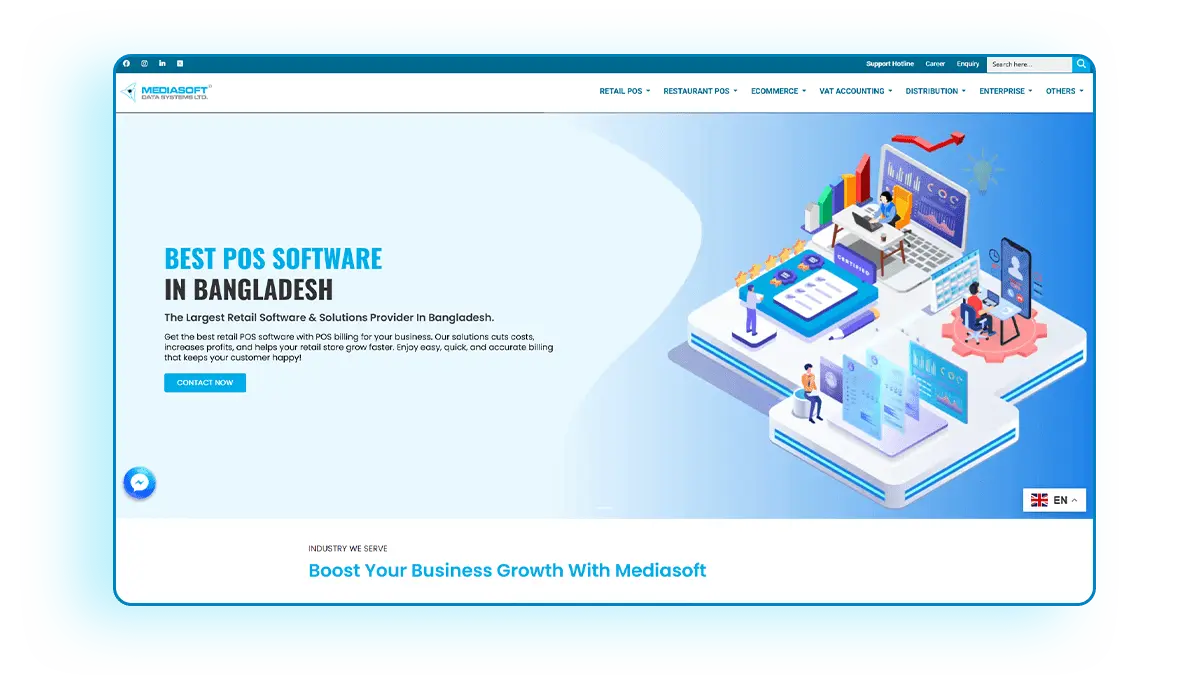This screenshot has width=1200, height=675.
Task: Open the Enterprise menu item
Action: 1005,91
